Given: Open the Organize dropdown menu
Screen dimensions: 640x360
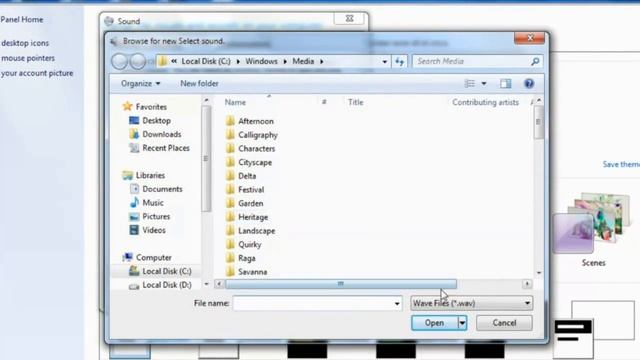Looking at the screenshot, I should 140,83.
